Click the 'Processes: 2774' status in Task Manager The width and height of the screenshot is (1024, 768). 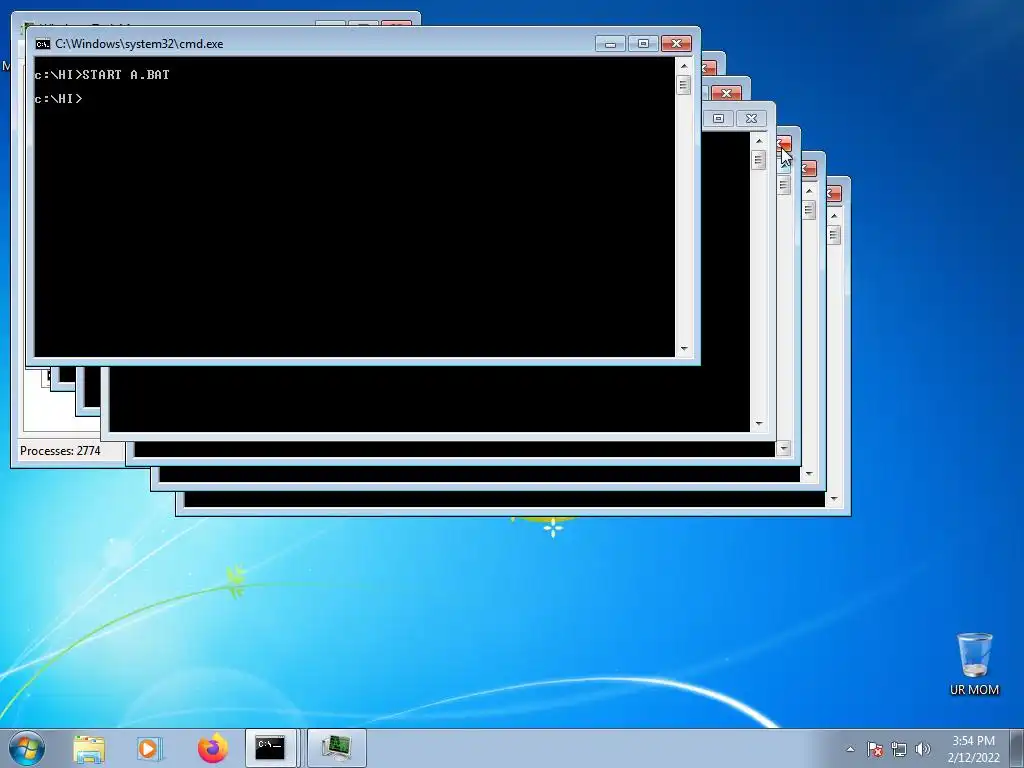click(60, 451)
